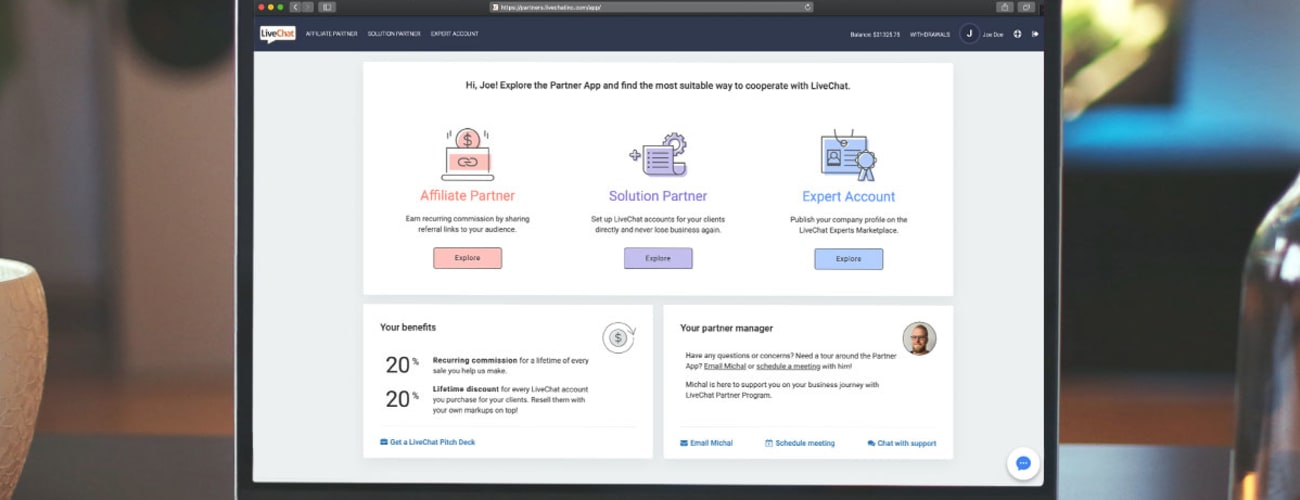Click the Solution Partner heading
1300x500 pixels.
point(658,196)
